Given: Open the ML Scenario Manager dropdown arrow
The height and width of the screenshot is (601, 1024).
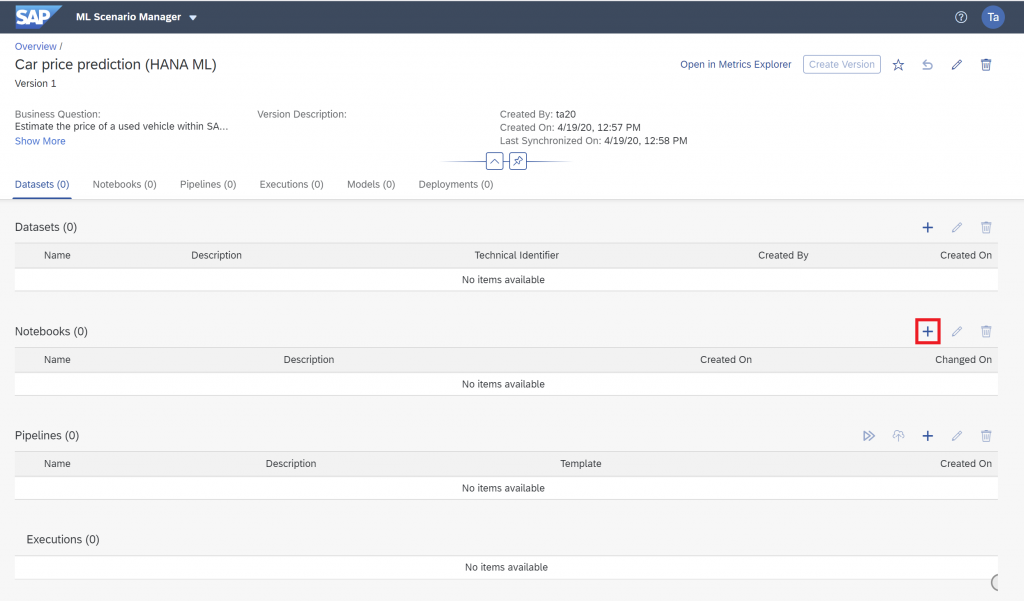Looking at the screenshot, I should point(193,18).
